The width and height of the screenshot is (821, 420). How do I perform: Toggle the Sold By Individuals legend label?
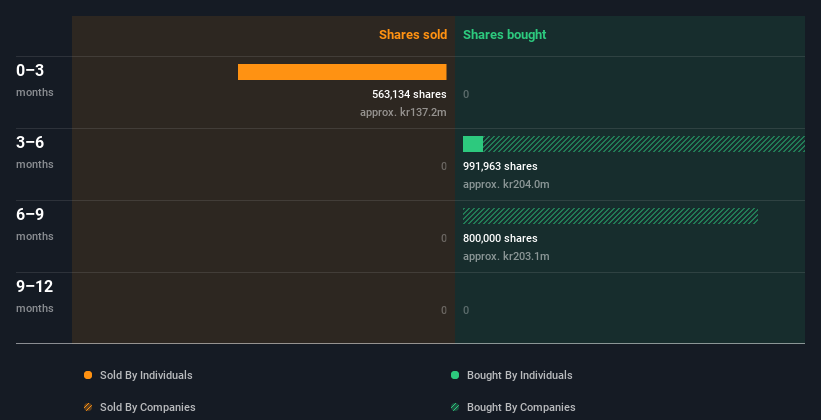coord(146,375)
